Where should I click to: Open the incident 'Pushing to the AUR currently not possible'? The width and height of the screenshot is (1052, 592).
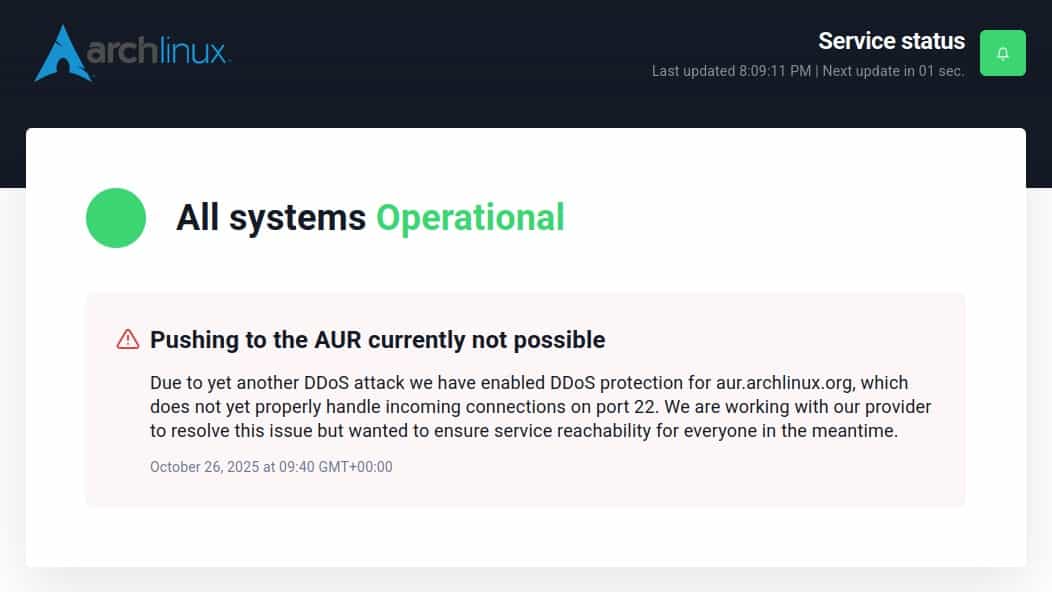(377, 340)
